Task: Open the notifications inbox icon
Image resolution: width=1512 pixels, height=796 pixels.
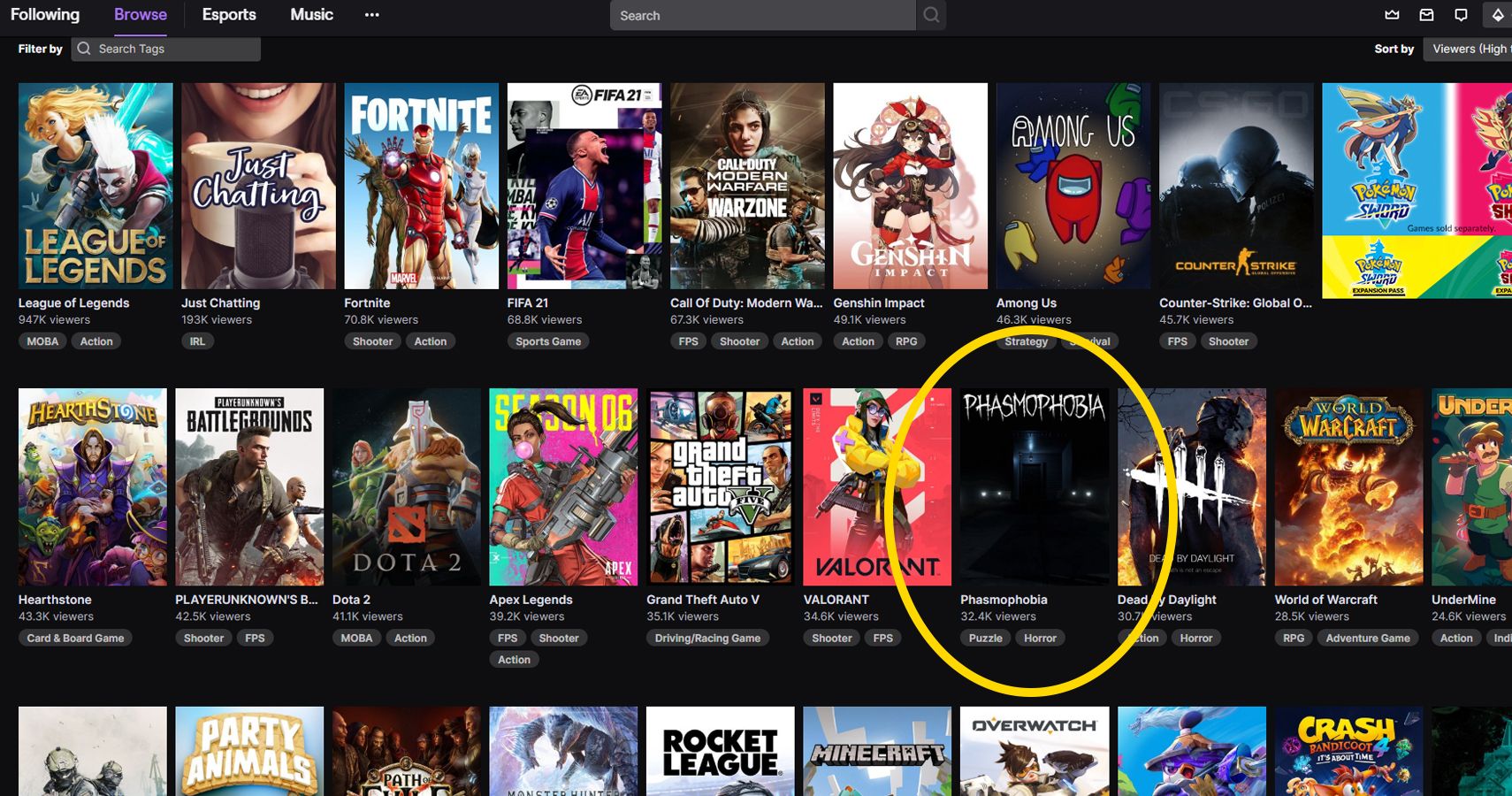Action: pyautogui.click(x=1426, y=15)
